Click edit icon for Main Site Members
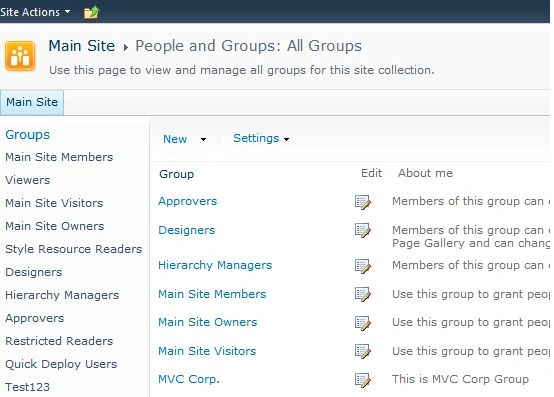 coord(363,295)
